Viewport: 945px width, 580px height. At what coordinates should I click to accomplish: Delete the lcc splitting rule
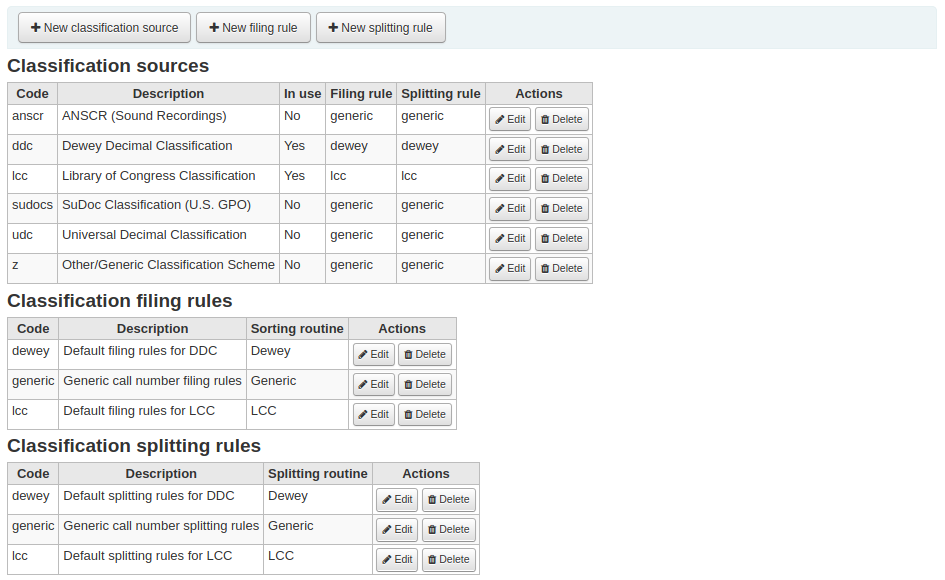449,559
